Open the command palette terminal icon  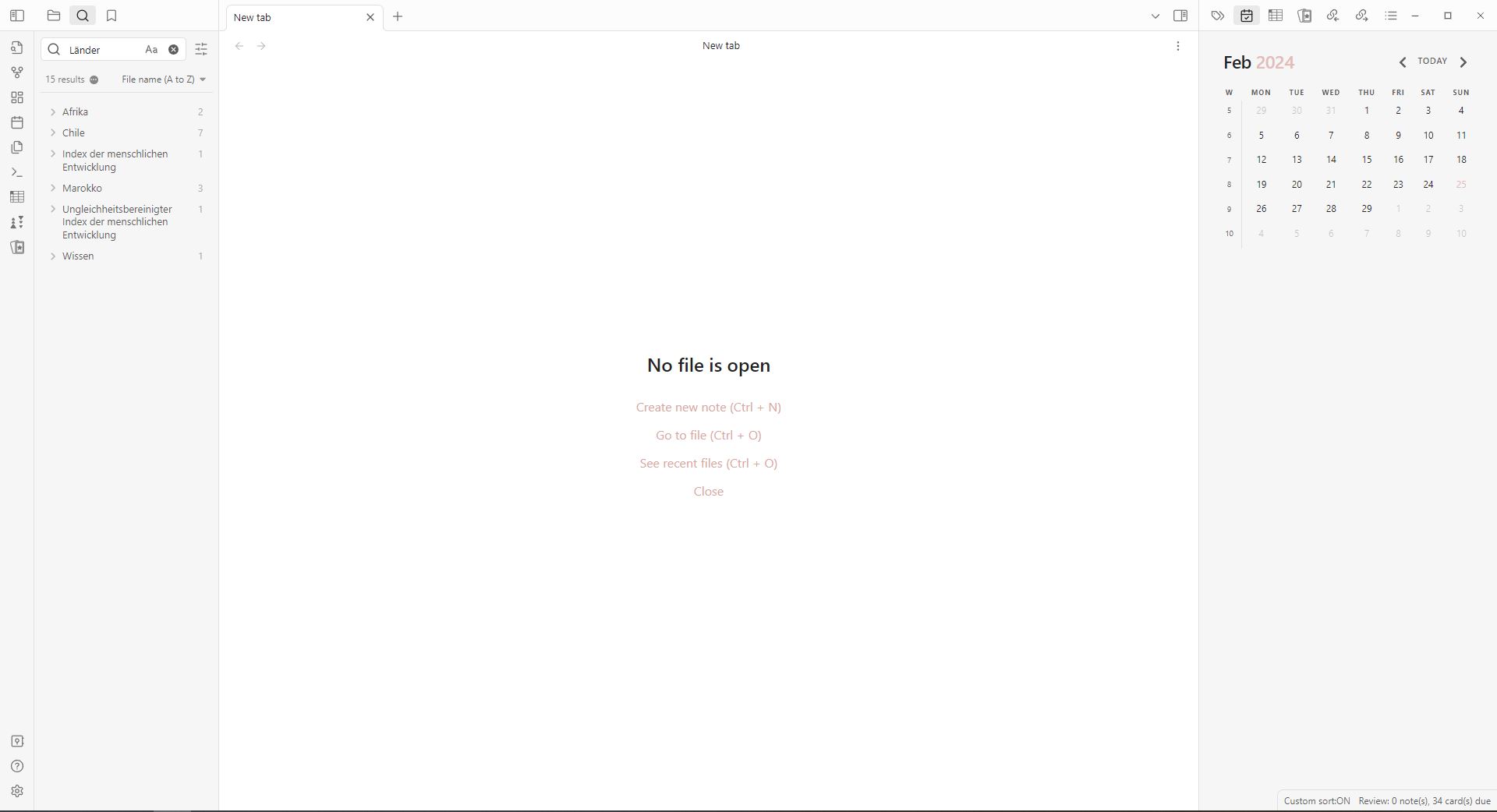point(17,172)
